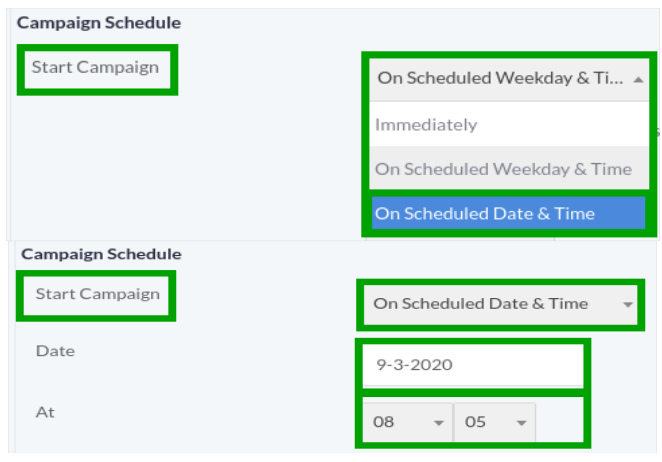Click the "Date" field label
The width and height of the screenshot is (662, 462).
click(55, 351)
